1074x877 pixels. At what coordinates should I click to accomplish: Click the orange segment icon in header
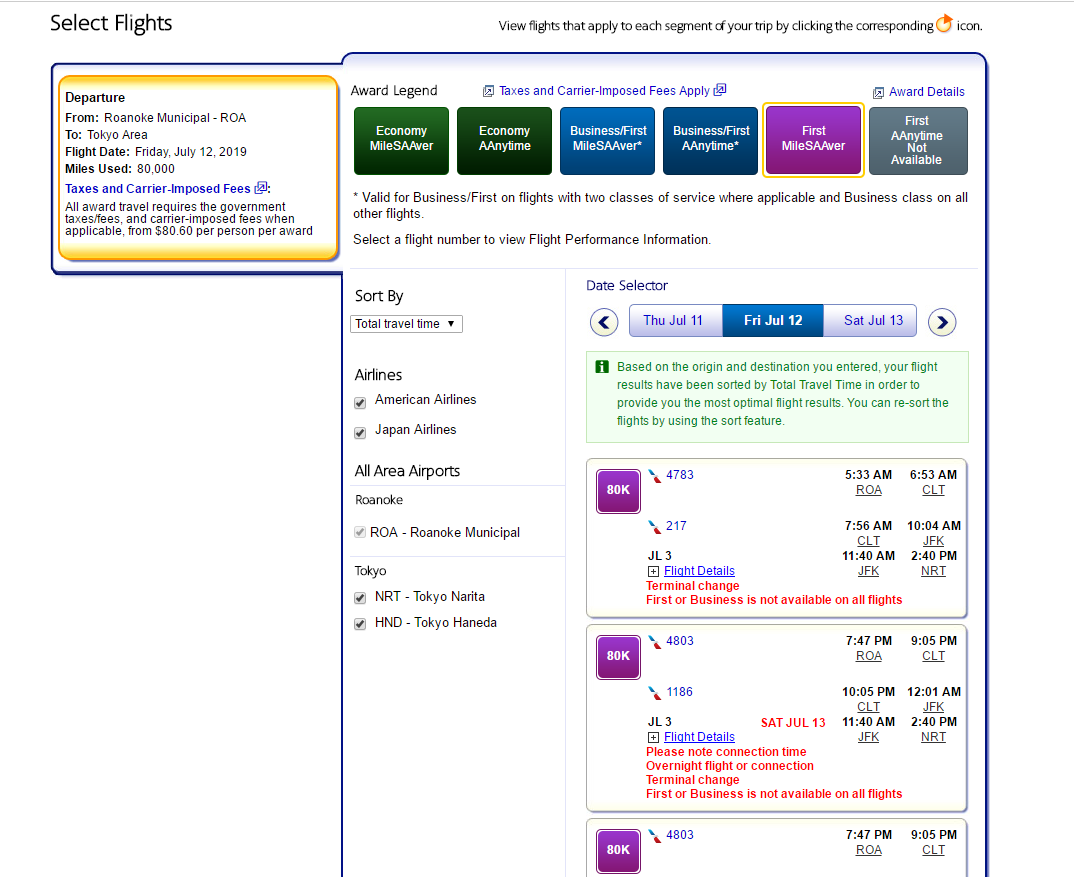click(944, 24)
